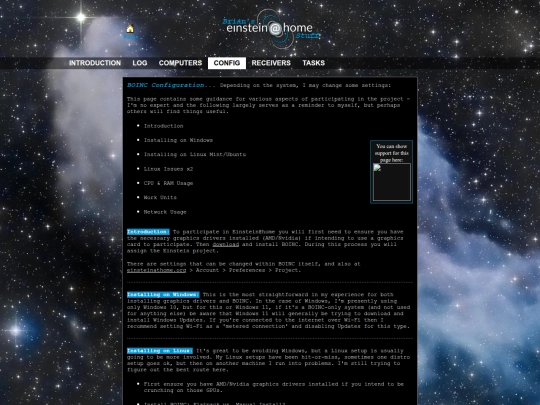Click the 'BOINC Configuration...' page title
This screenshot has height=405, width=540.
pos(171,85)
